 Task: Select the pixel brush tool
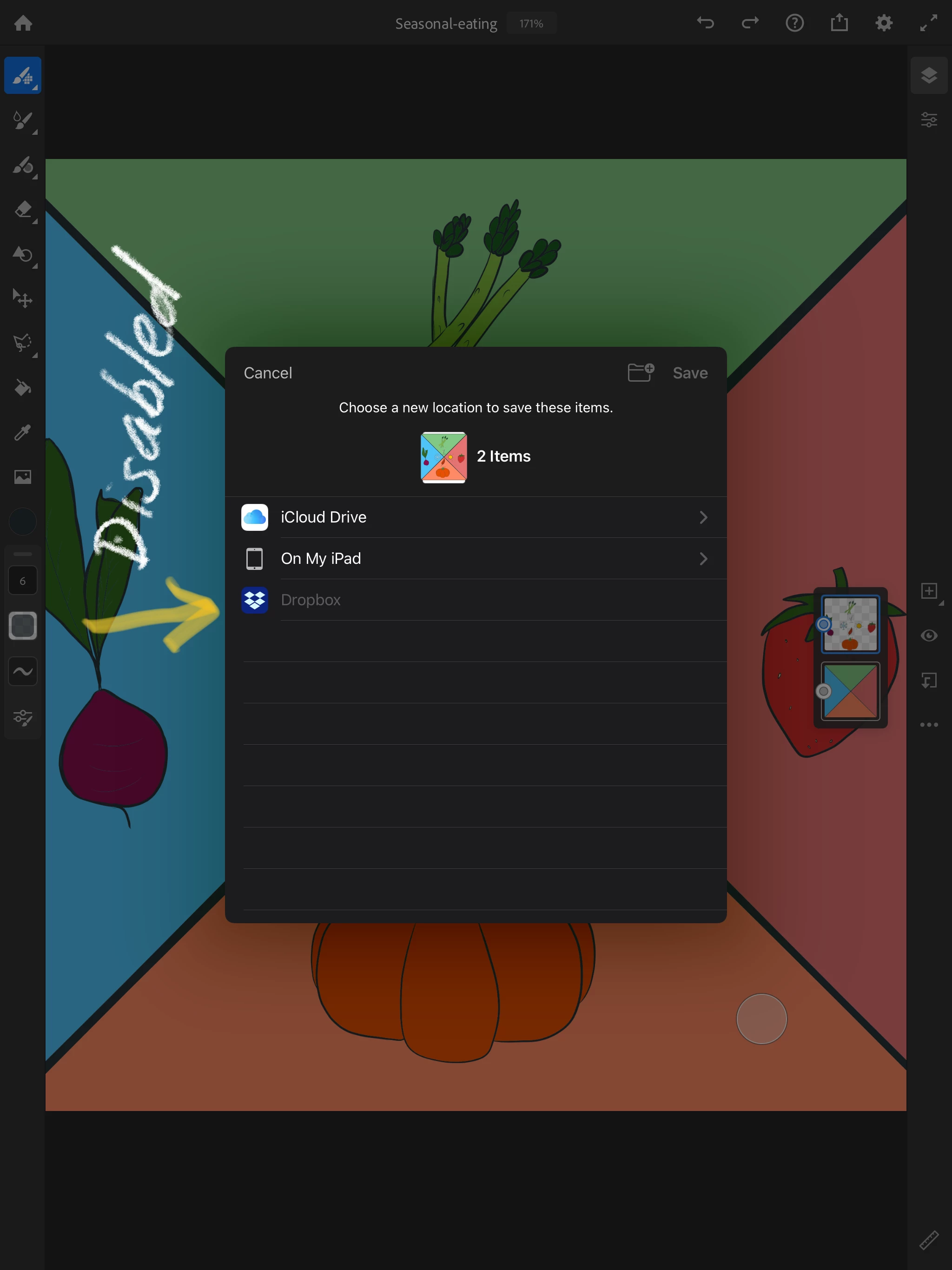tap(22, 75)
